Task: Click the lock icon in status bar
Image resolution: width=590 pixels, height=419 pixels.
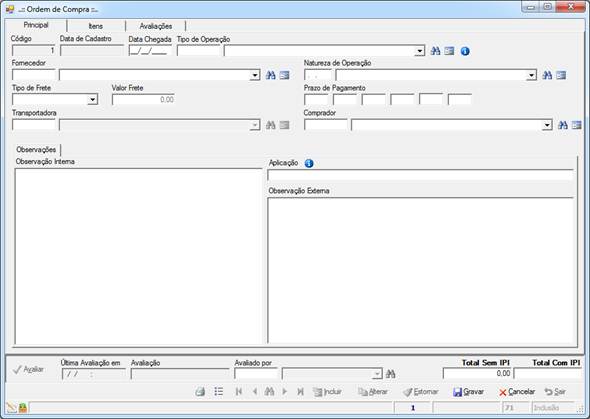Action: point(23,407)
